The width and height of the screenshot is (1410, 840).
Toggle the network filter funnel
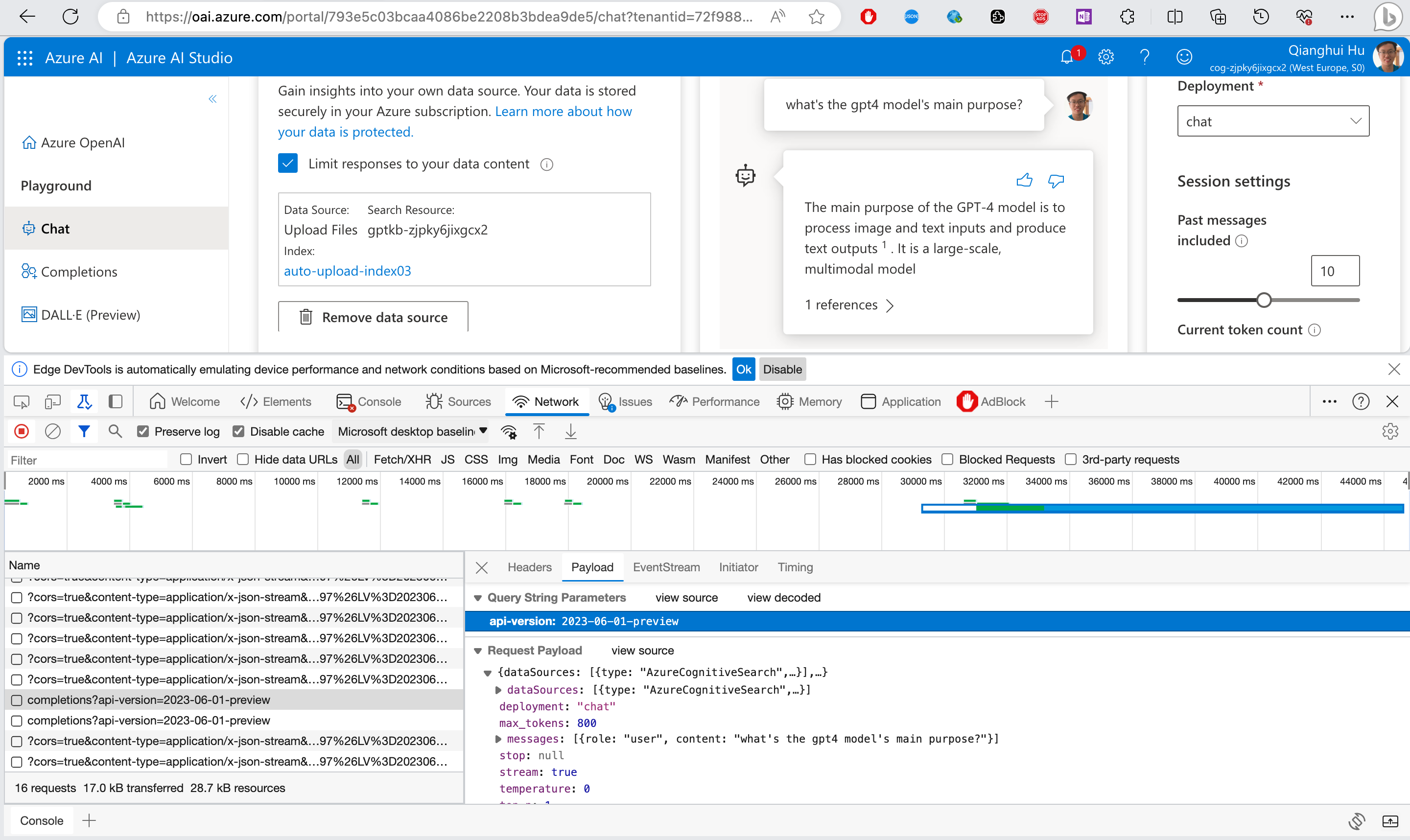click(84, 432)
